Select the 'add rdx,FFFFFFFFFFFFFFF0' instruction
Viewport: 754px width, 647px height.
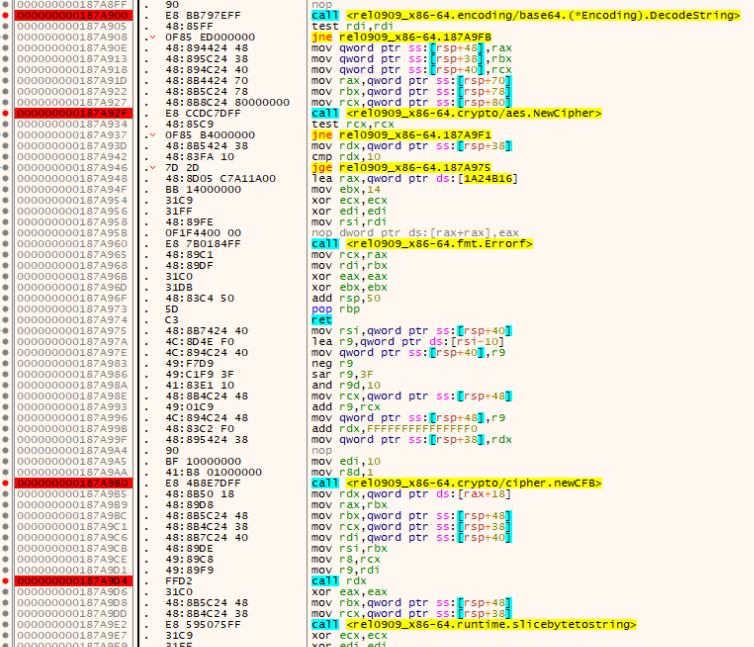(x=394, y=429)
